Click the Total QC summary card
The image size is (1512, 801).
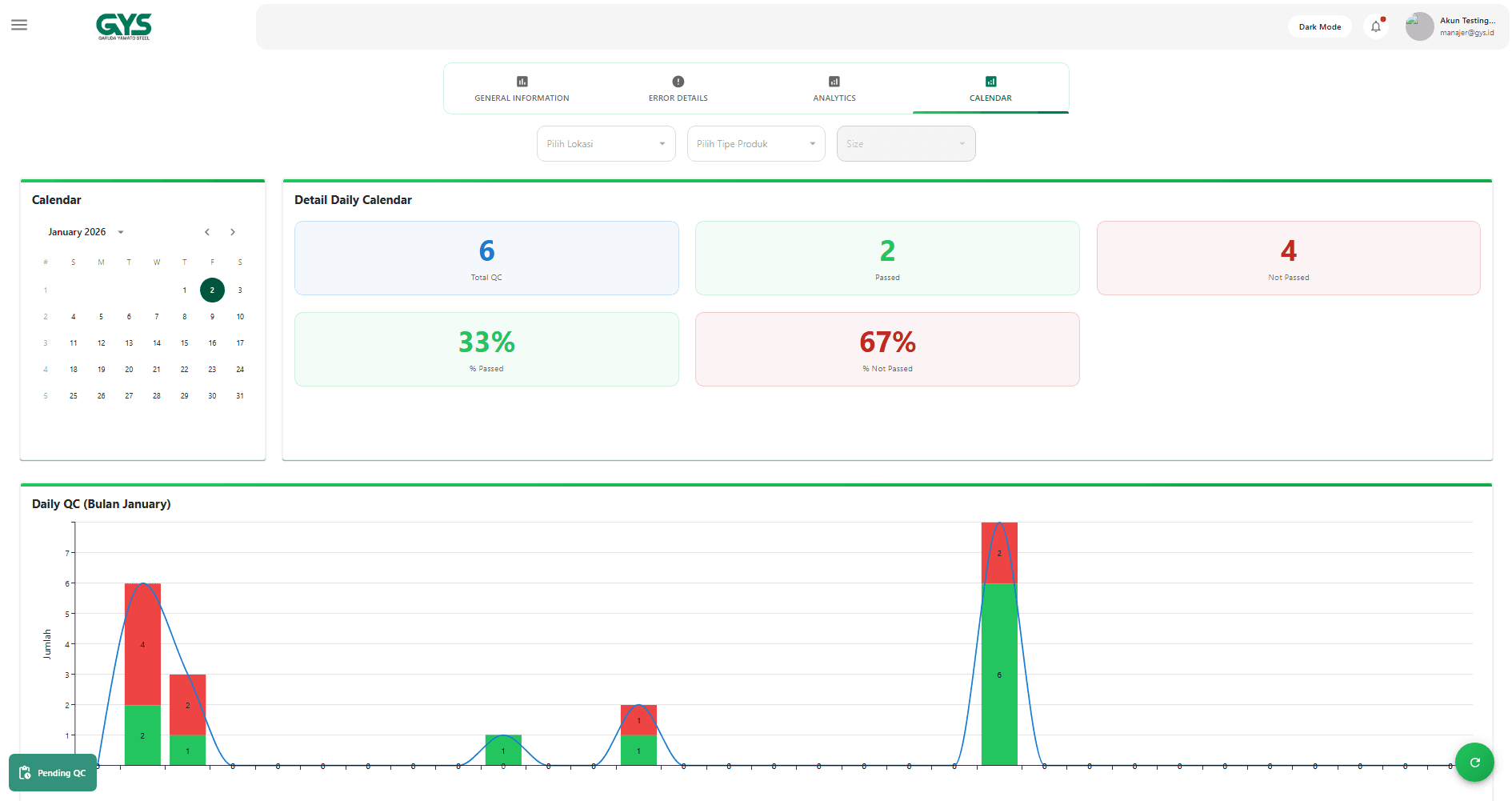486,258
